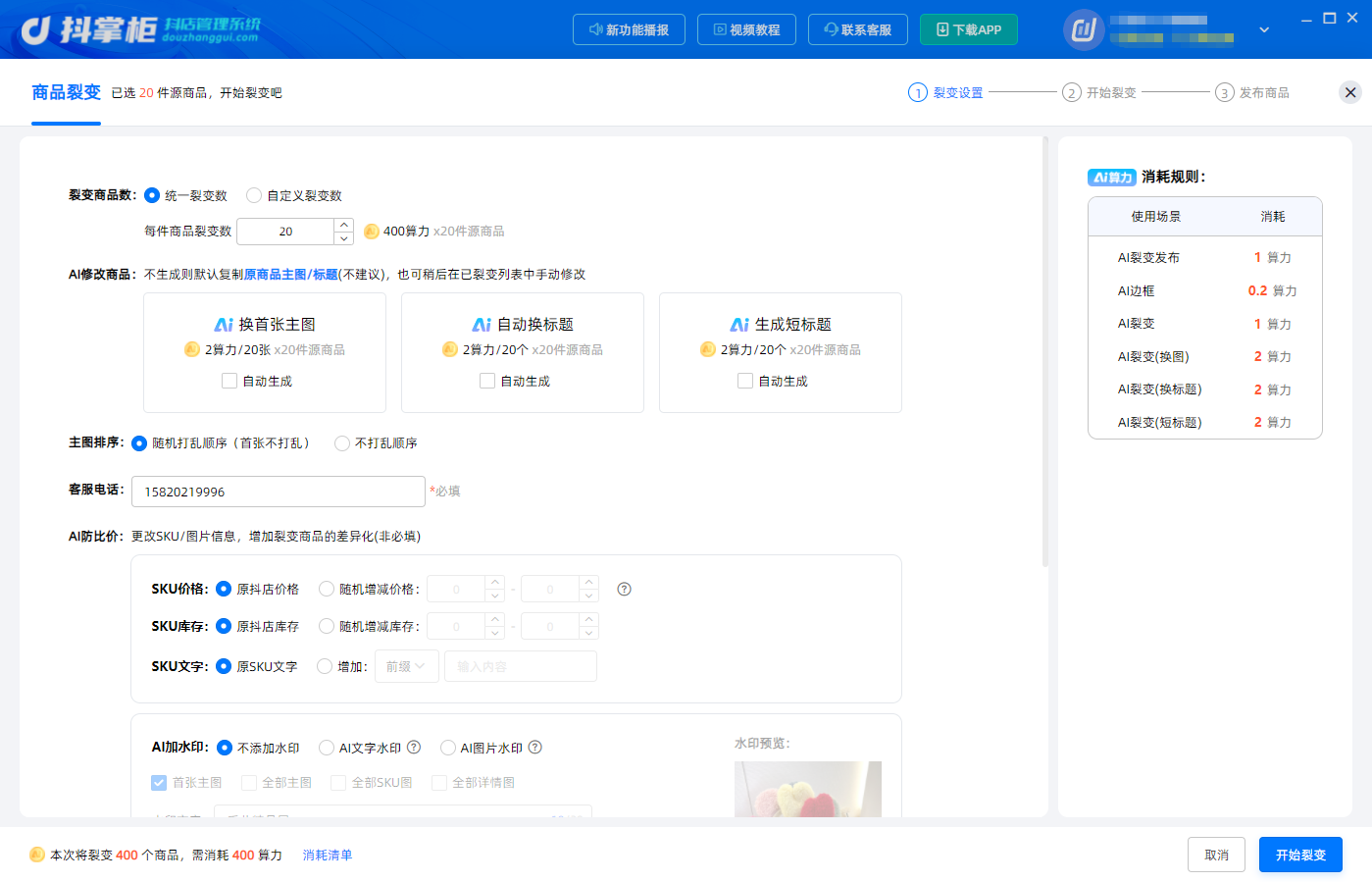Click the AI算力 badge icon

tap(1112, 177)
